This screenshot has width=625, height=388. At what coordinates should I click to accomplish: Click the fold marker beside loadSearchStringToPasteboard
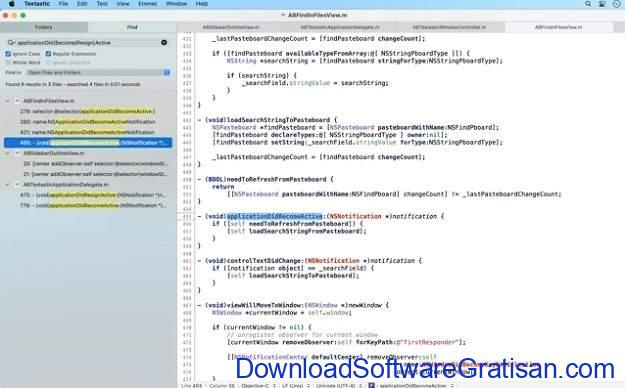(x=199, y=120)
